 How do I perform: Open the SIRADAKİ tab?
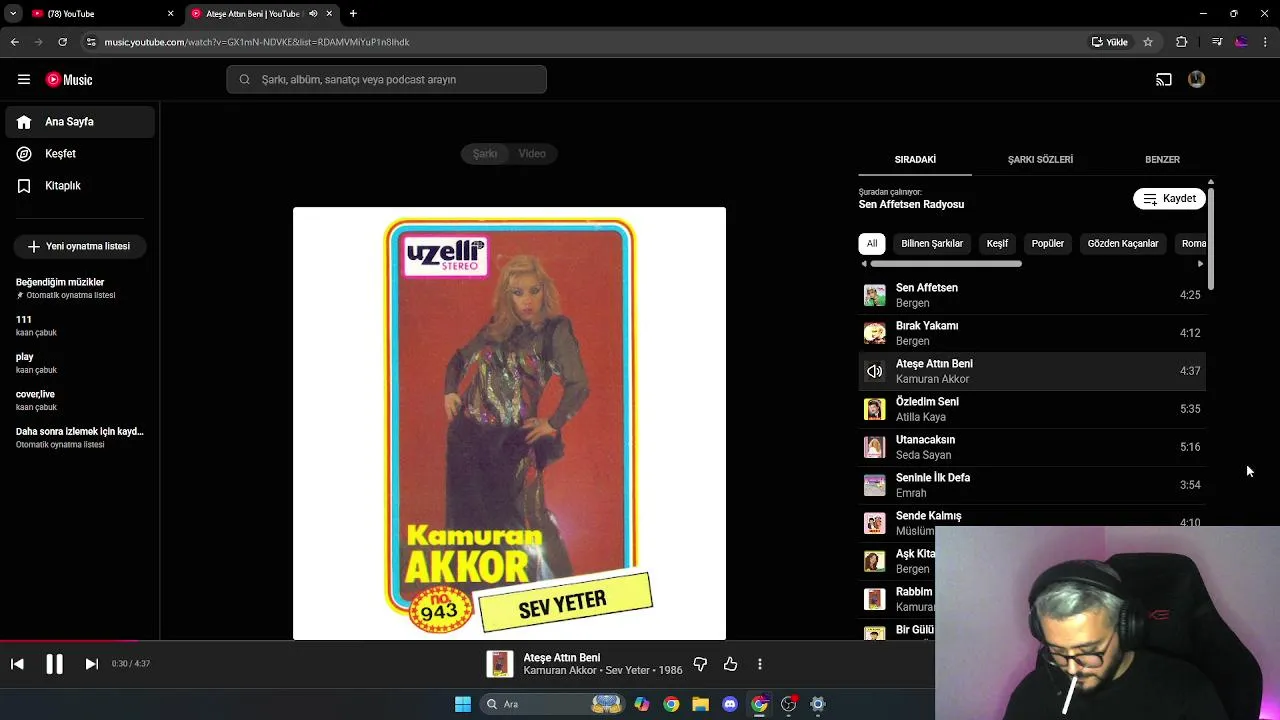[x=915, y=160]
